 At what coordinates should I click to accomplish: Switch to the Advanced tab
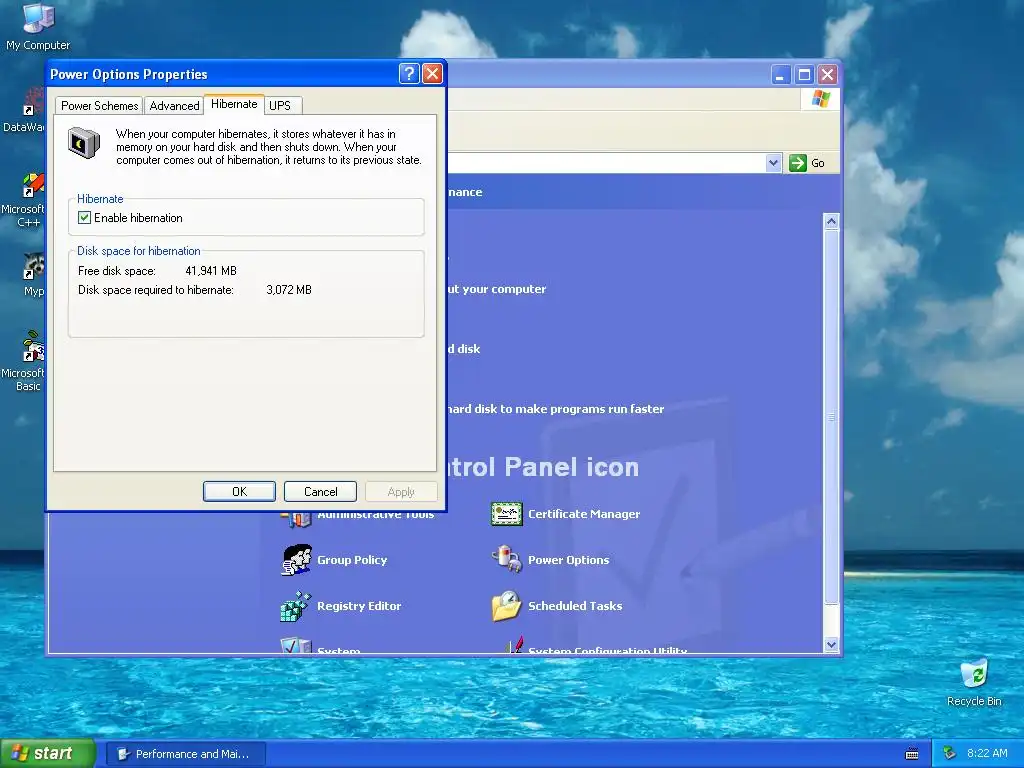pos(174,106)
